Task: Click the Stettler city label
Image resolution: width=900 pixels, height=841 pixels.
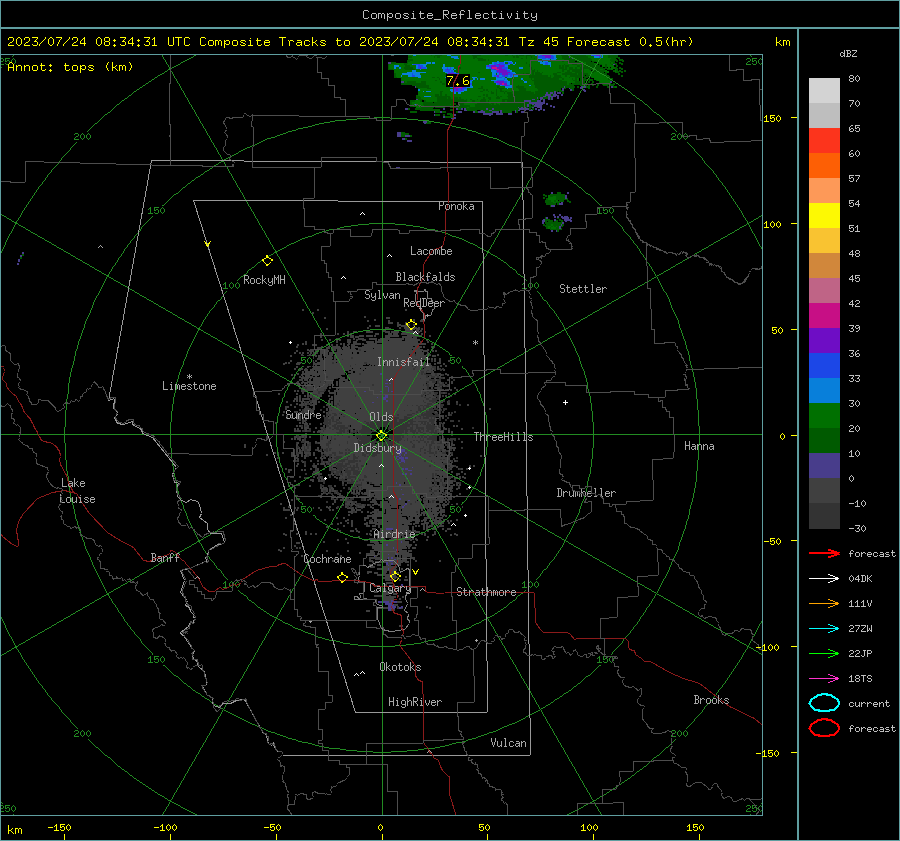Action: click(x=583, y=289)
